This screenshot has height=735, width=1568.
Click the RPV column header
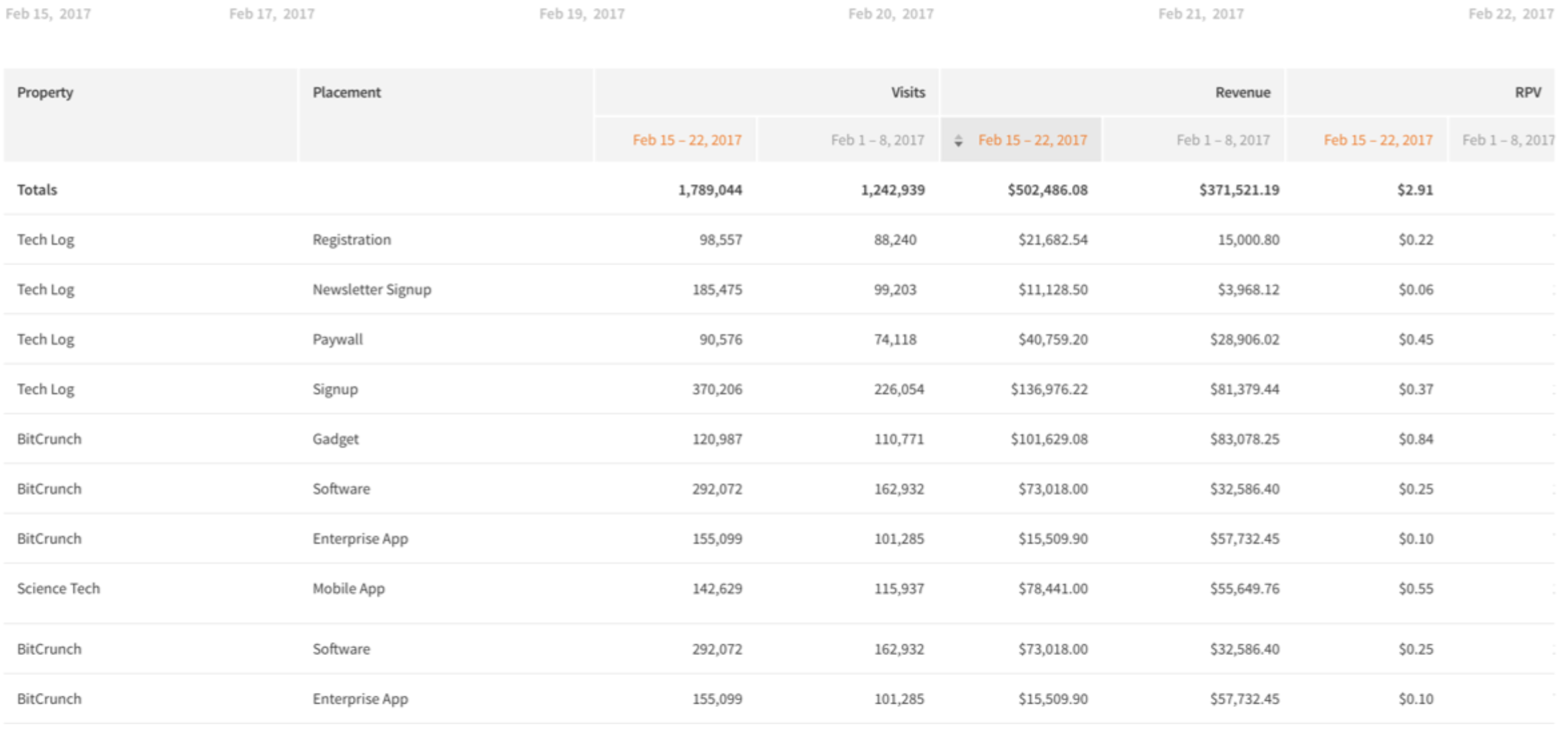[1527, 93]
